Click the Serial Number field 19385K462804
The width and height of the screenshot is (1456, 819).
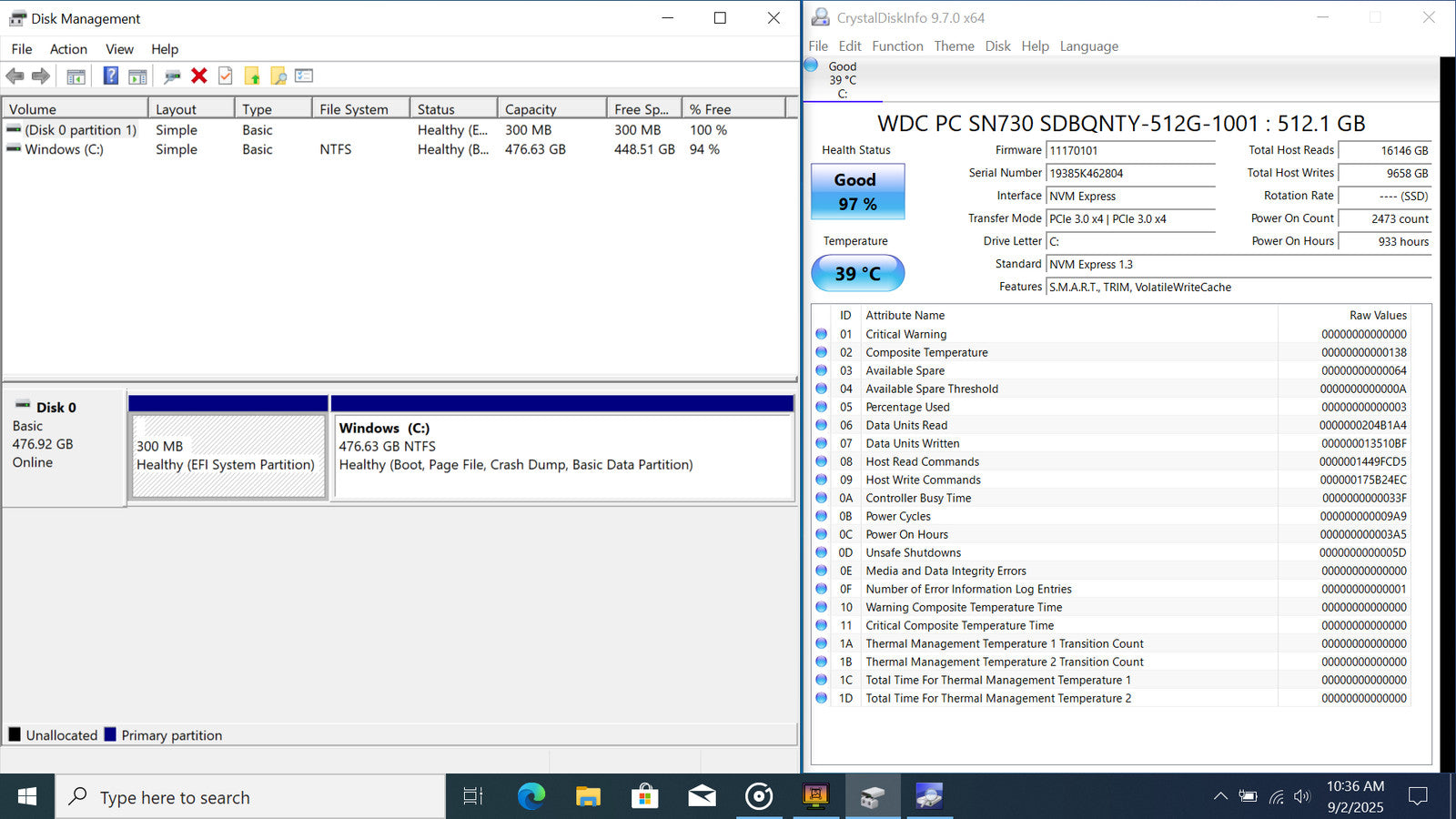[1130, 174]
